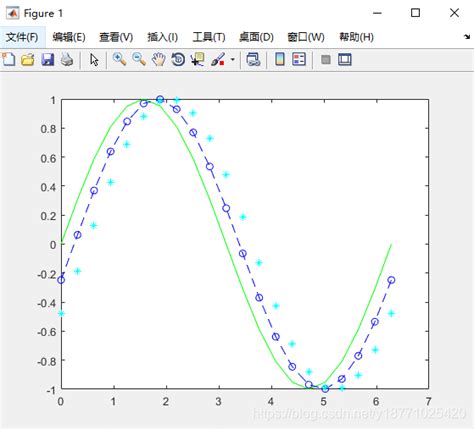Click the leftmost cyan star marker
The height and width of the screenshot is (429, 474).
point(61,314)
